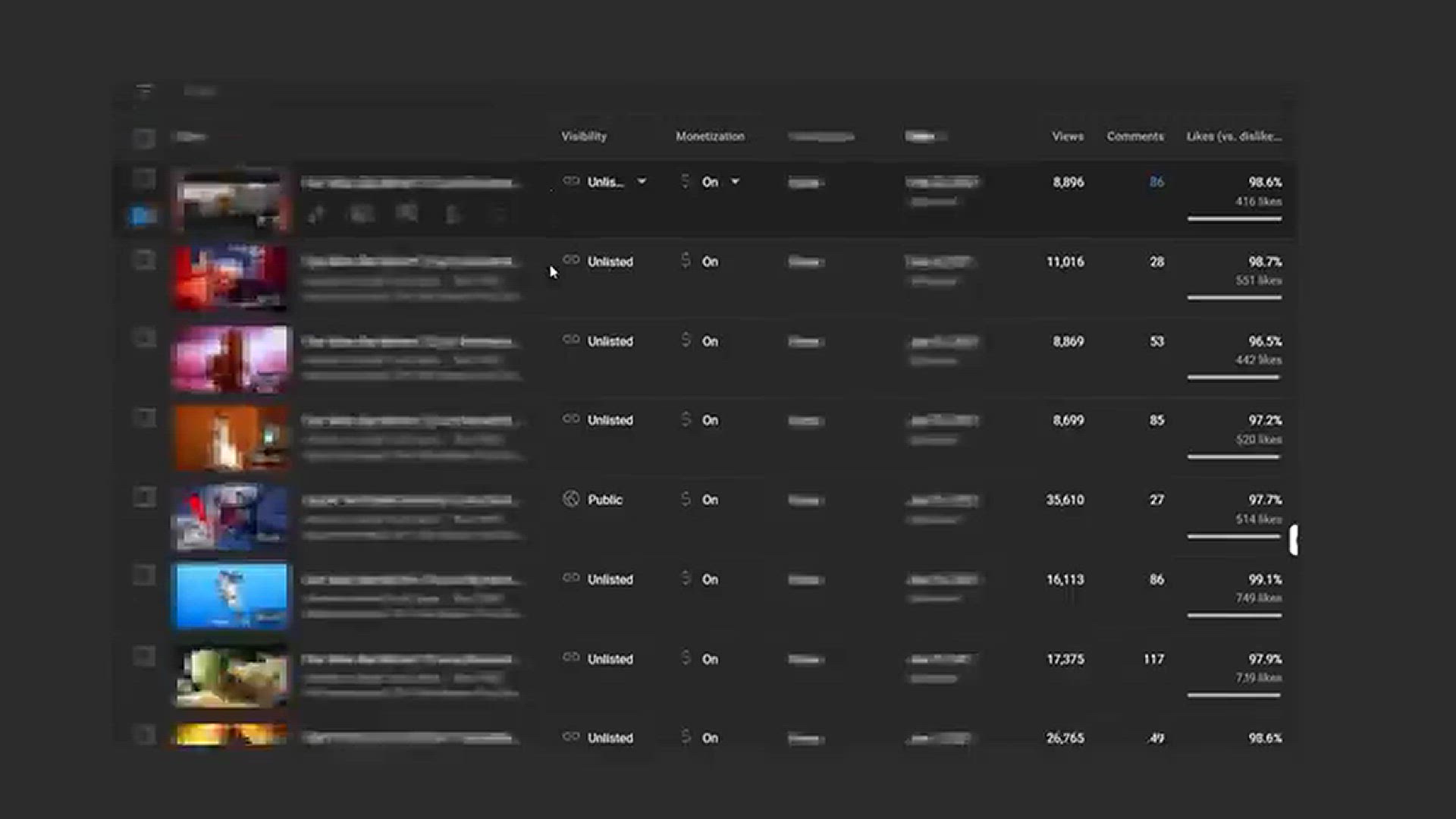Check the checkbox for the second video row

[x=144, y=259]
